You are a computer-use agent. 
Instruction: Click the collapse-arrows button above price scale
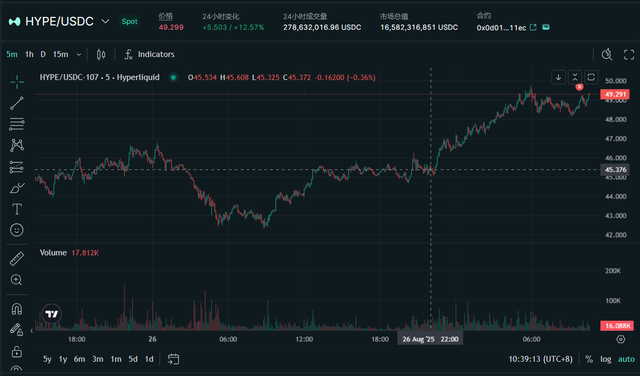[575, 77]
